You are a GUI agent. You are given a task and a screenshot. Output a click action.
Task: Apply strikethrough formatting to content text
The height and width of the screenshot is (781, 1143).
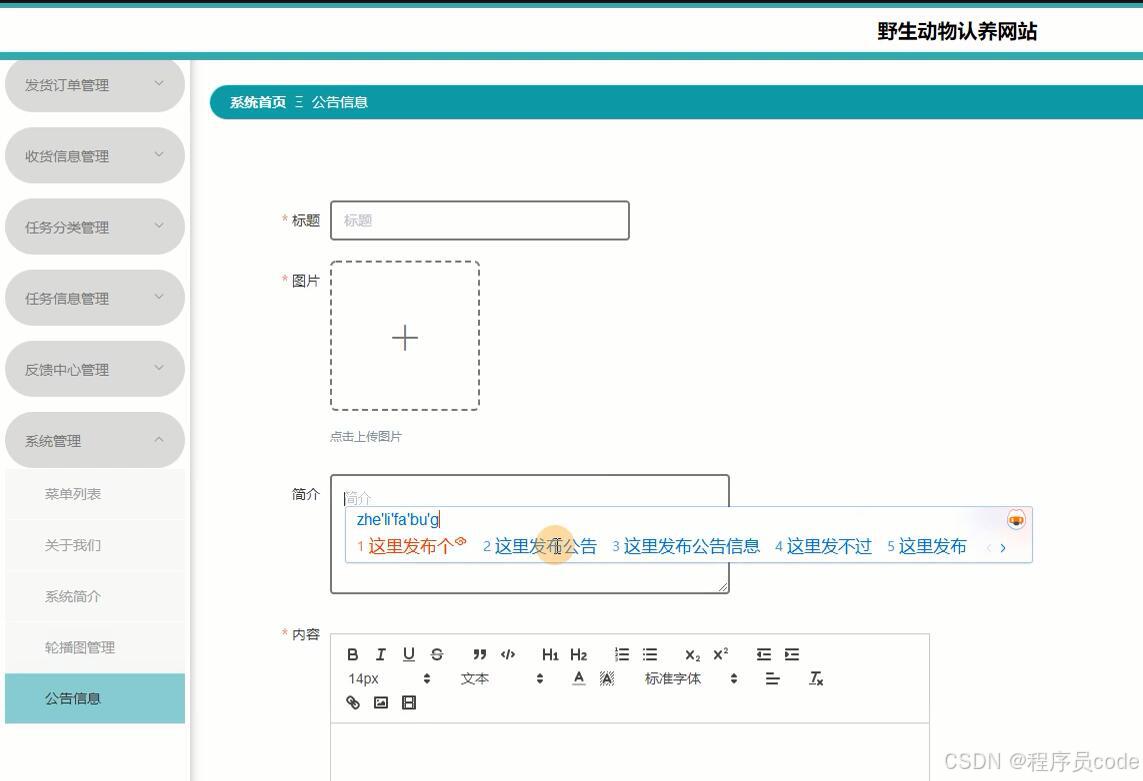[436, 655]
